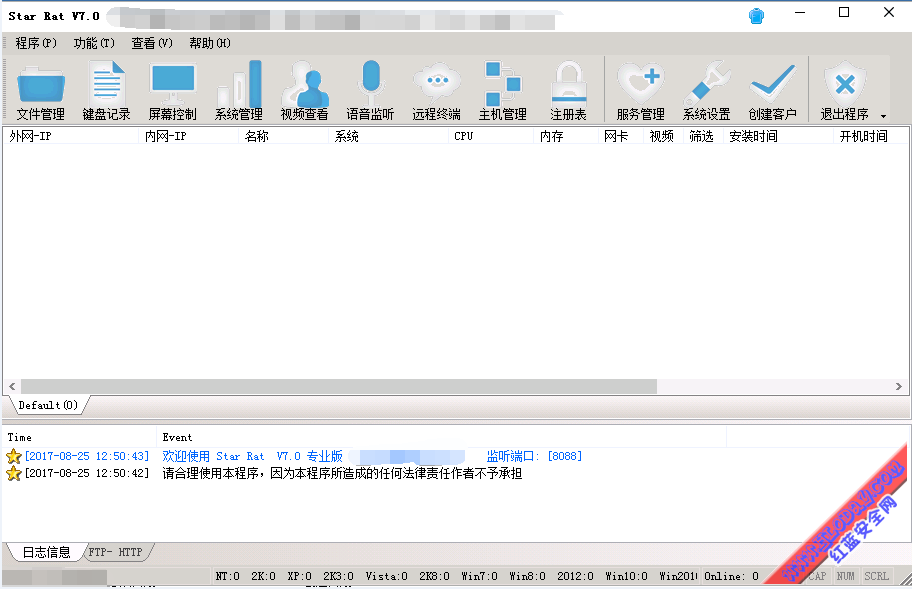Click the 系统 column header
Screen dimensions: 912x589
389,136
